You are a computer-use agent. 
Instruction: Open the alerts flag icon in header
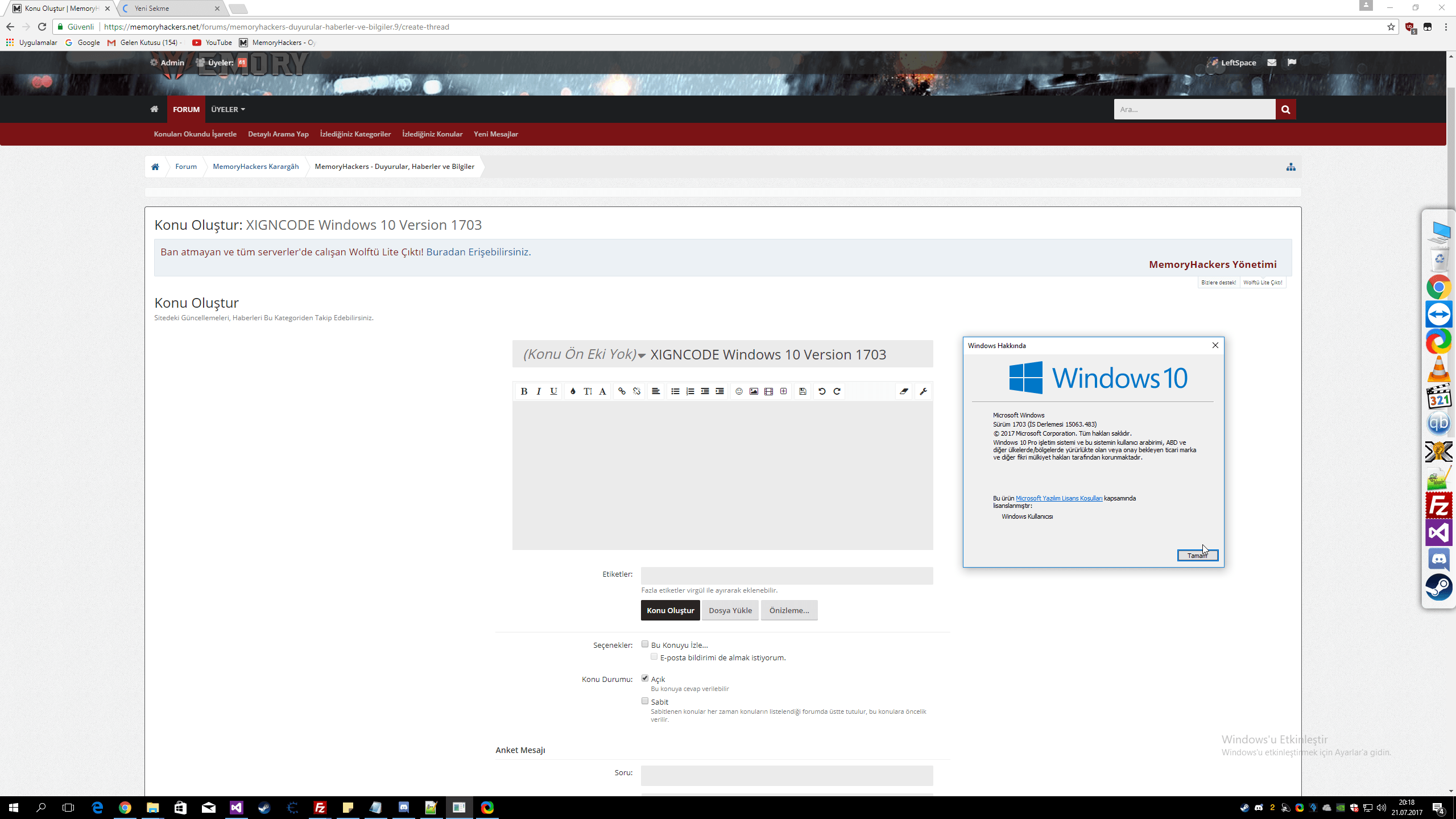pos(1292,63)
